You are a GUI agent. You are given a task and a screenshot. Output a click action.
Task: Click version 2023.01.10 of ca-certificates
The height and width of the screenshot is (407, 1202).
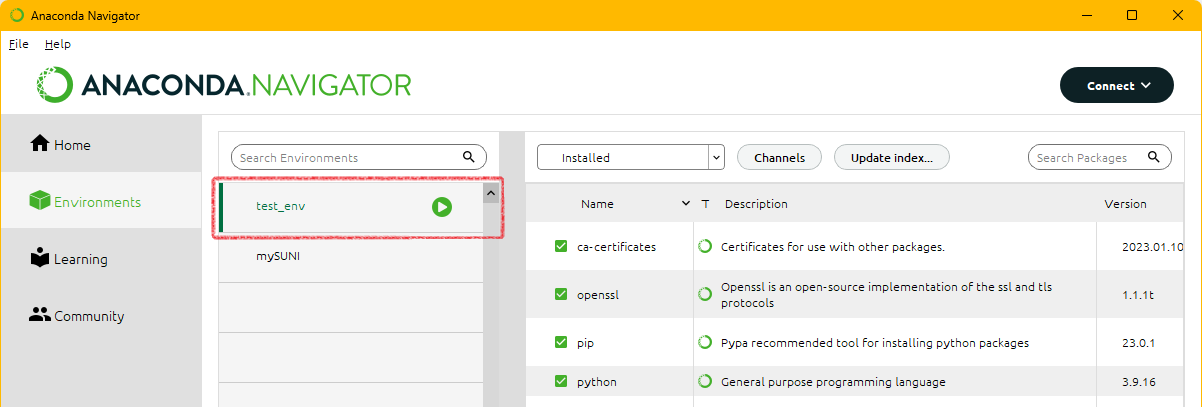(1153, 246)
